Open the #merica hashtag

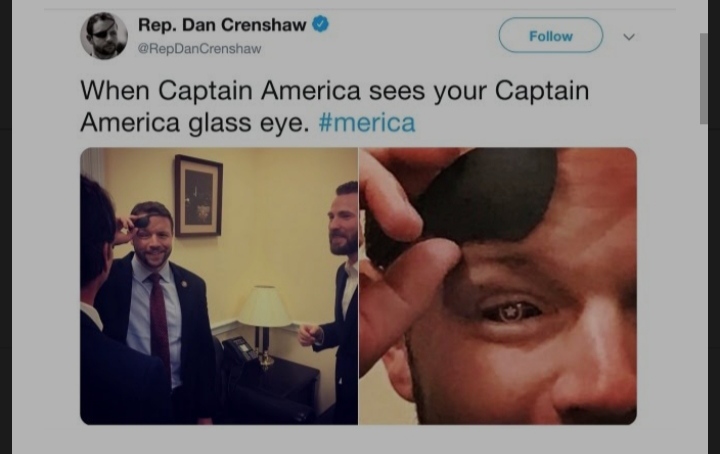click(x=367, y=123)
